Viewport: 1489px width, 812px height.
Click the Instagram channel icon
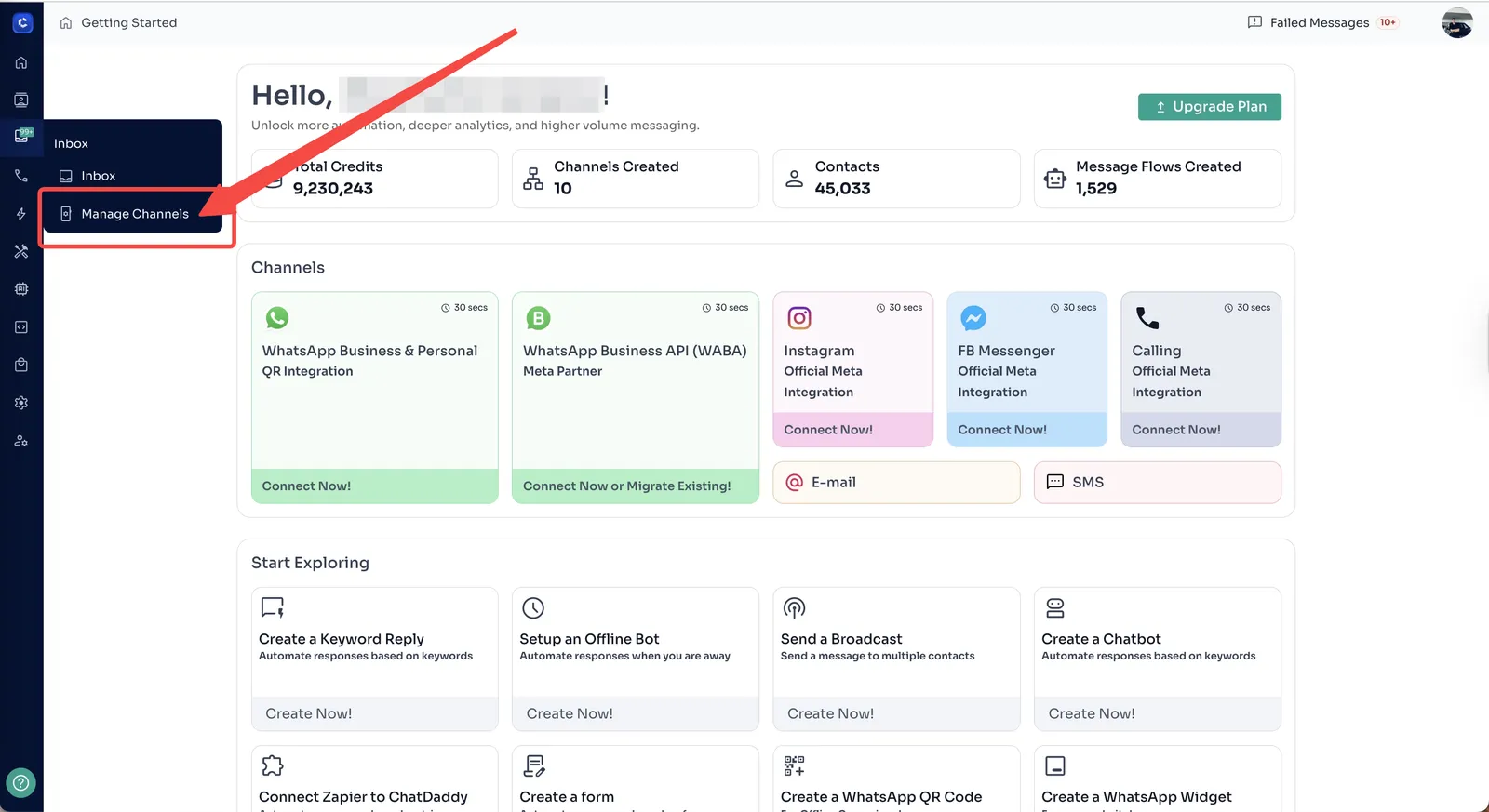coord(799,318)
